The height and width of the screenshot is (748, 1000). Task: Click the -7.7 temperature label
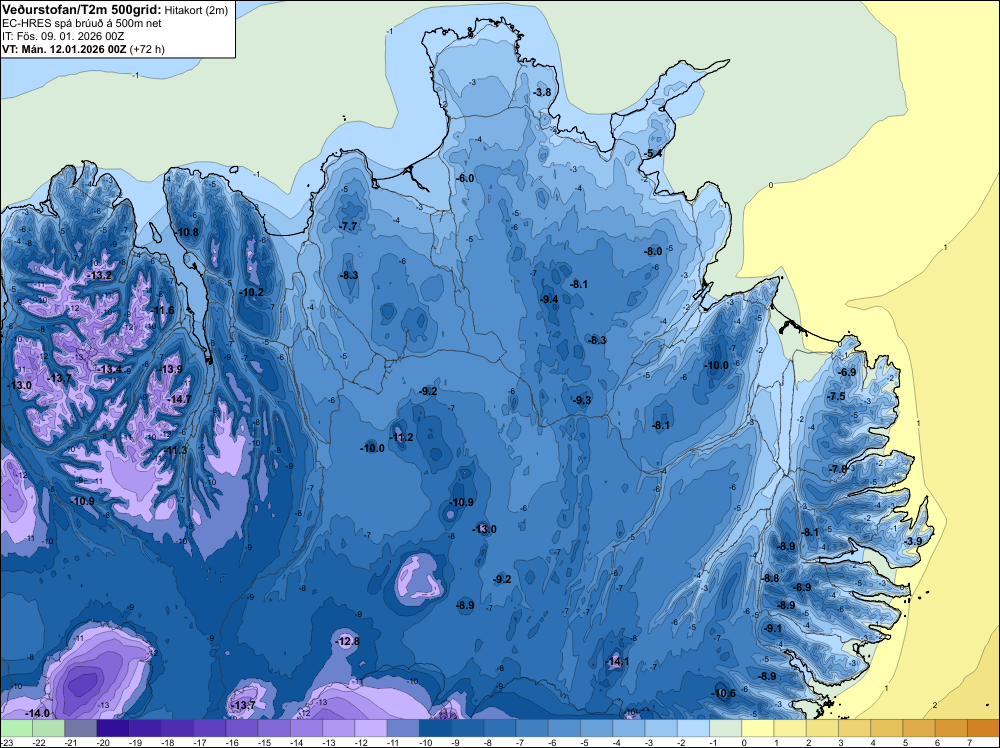tap(348, 226)
